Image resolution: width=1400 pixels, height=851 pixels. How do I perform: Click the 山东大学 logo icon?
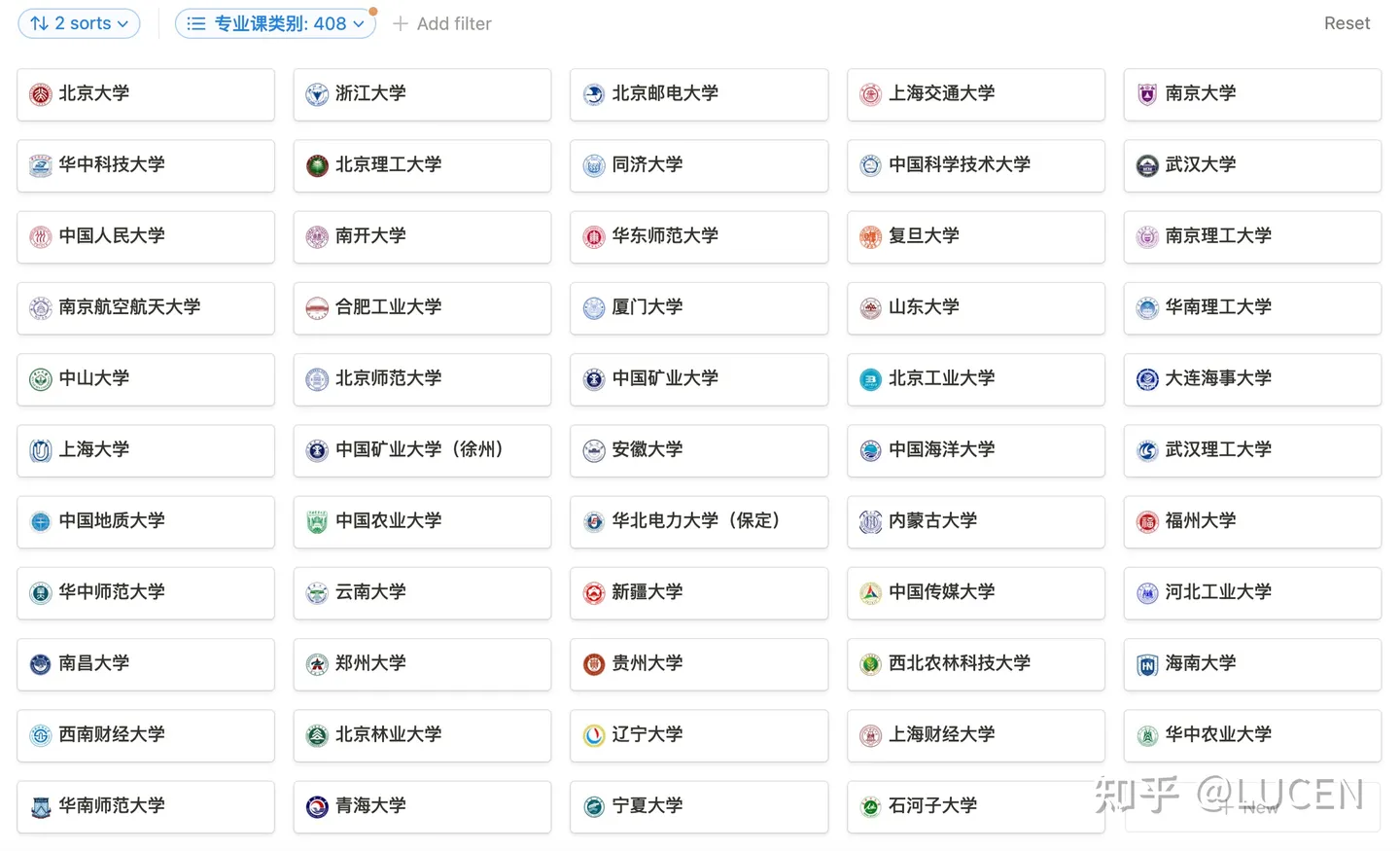point(870,308)
